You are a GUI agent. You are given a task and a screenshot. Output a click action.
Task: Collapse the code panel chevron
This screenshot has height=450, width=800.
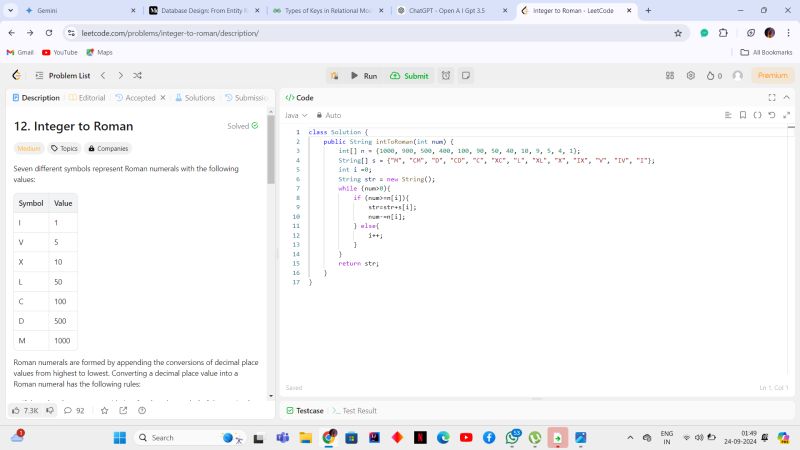pyautogui.click(x=786, y=98)
